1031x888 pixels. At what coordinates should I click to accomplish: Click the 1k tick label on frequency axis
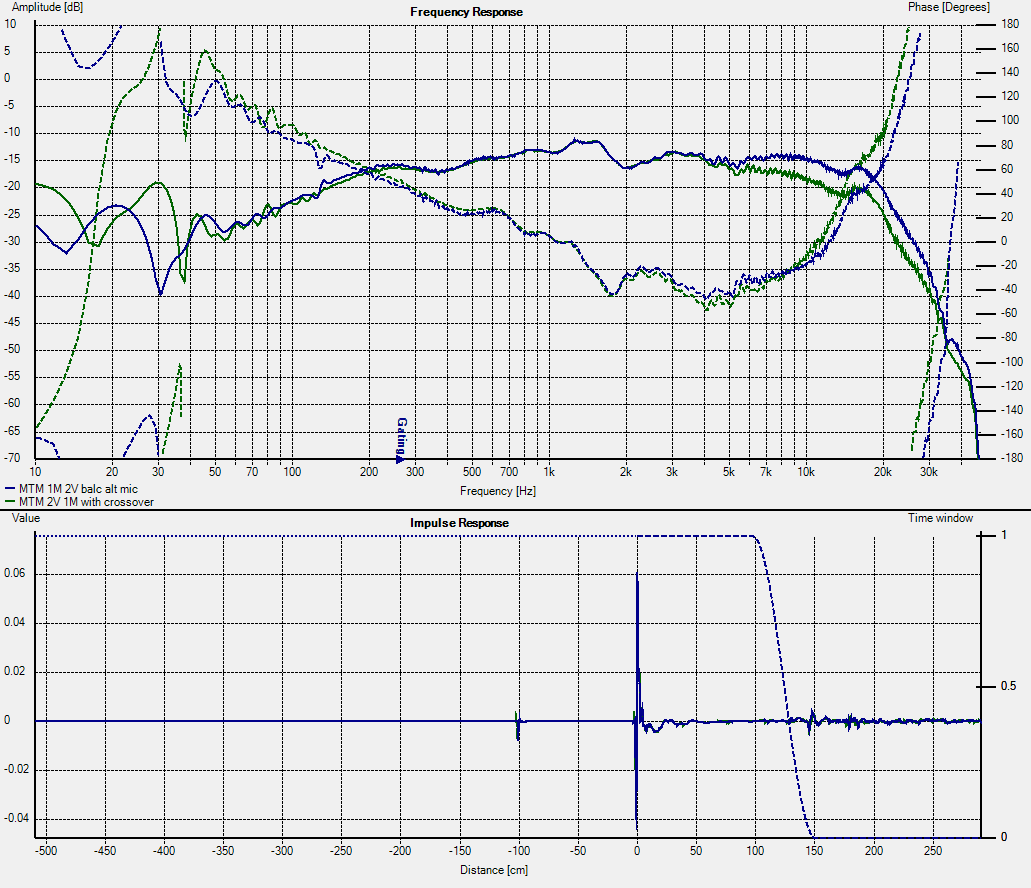pos(549,472)
